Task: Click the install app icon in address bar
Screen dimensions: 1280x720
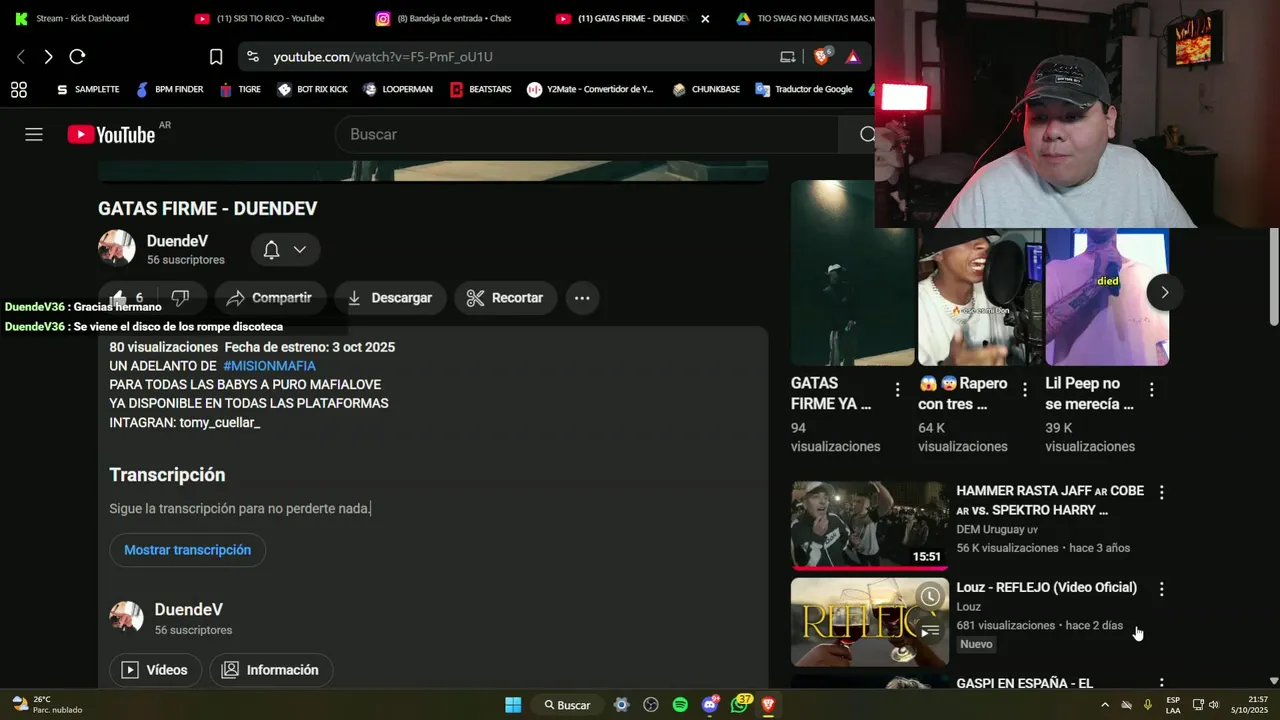Action: tap(788, 57)
